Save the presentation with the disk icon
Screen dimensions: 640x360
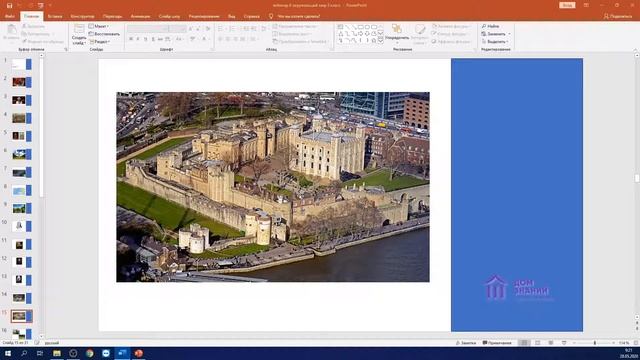point(9,6)
